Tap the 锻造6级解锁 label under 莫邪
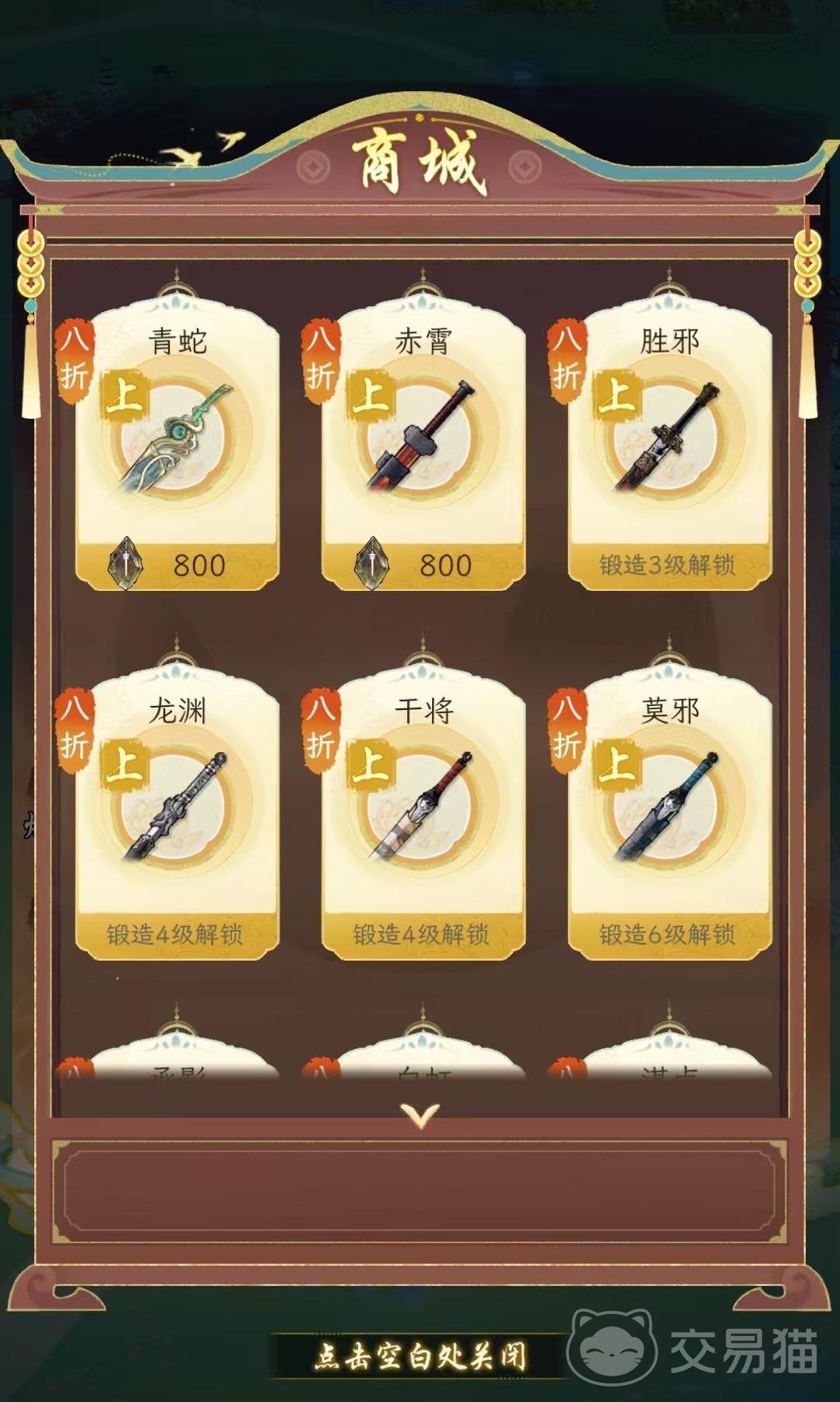Screen dimensions: 840x1402 (667, 933)
